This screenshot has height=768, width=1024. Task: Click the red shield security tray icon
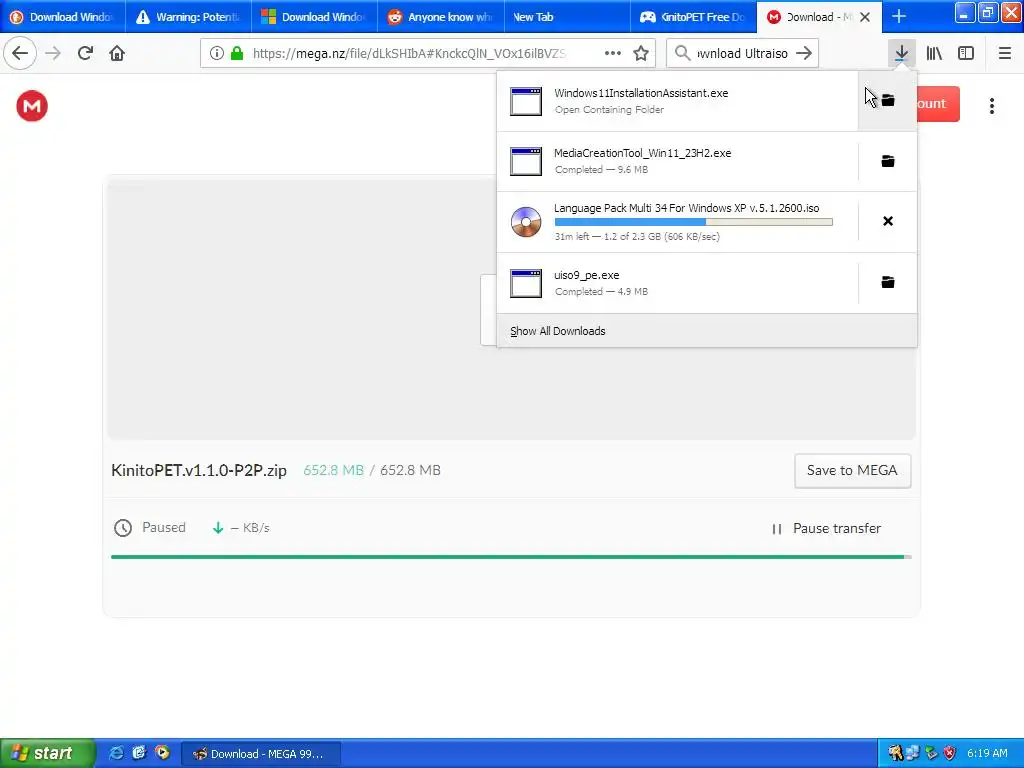pyautogui.click(x=950, y=754)
